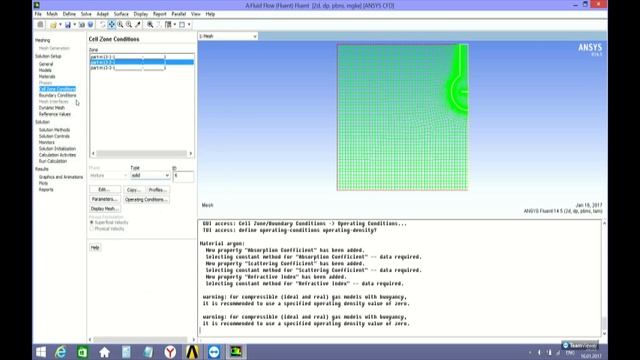Open Run Calculation in the tree
Screen dimensions: 640x360
(53, 161)
